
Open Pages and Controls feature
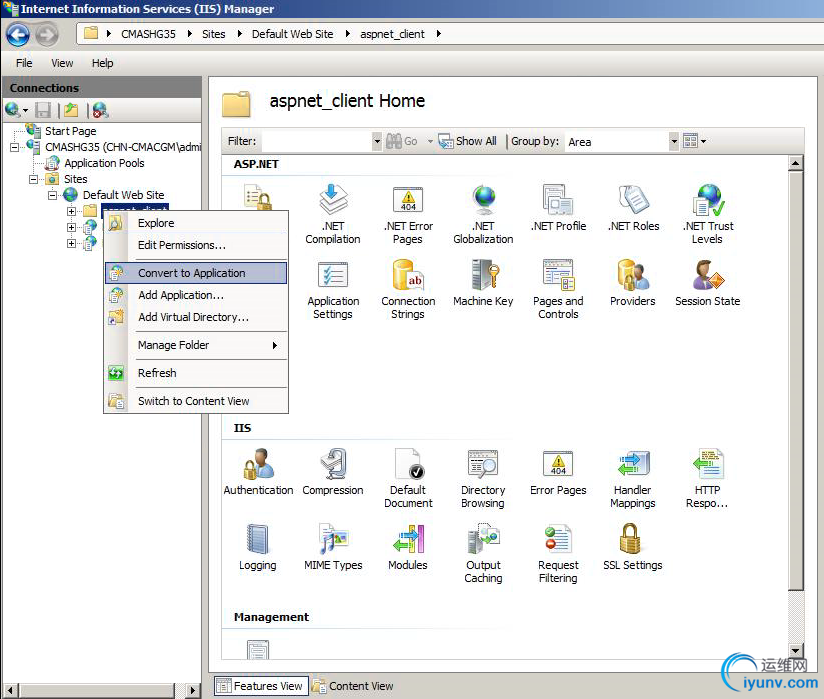558,289
